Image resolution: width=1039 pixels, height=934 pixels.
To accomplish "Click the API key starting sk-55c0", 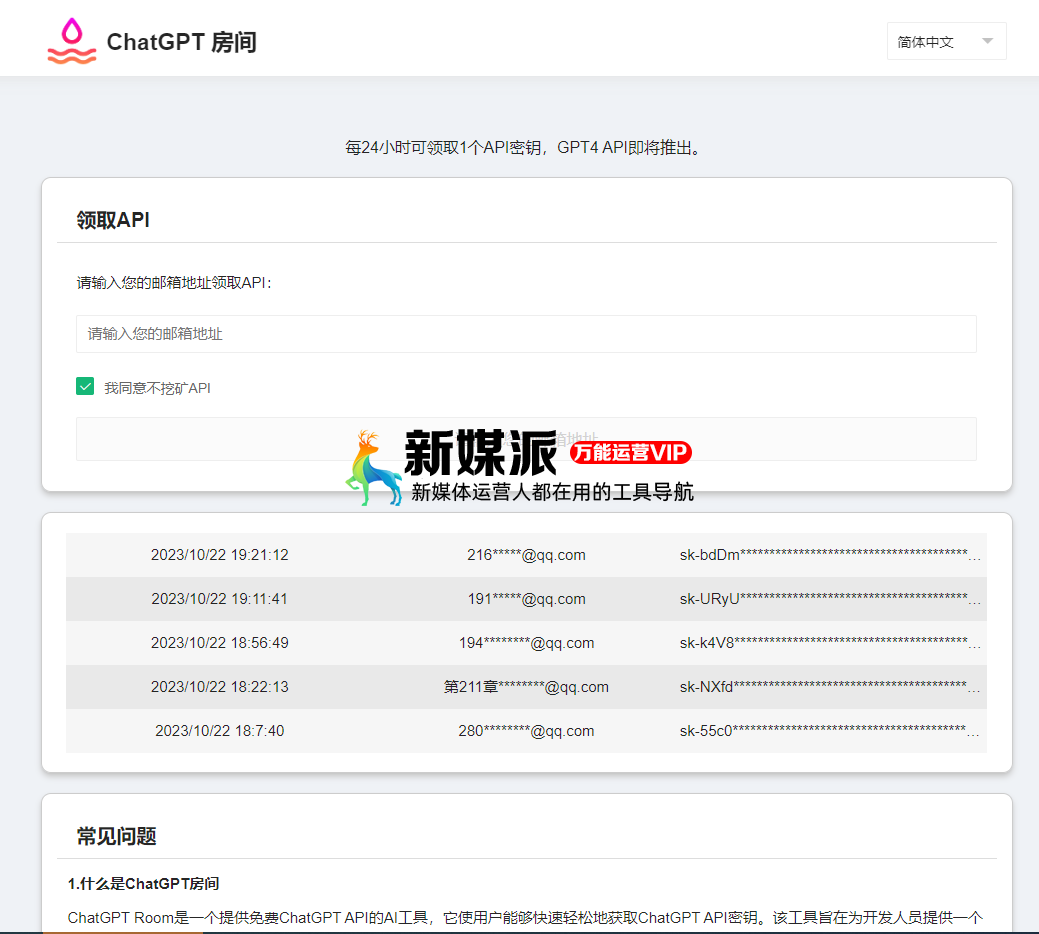I will [830, 731].
